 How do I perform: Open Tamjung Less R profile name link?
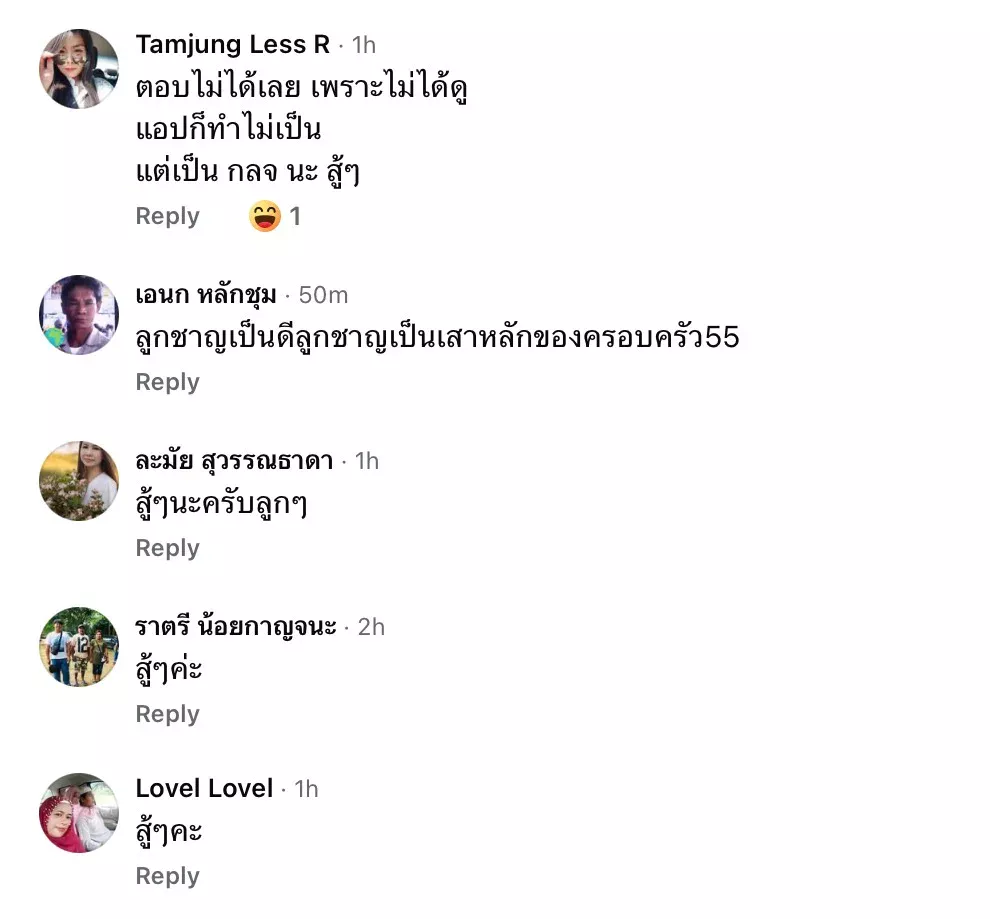tap(232, 44)
